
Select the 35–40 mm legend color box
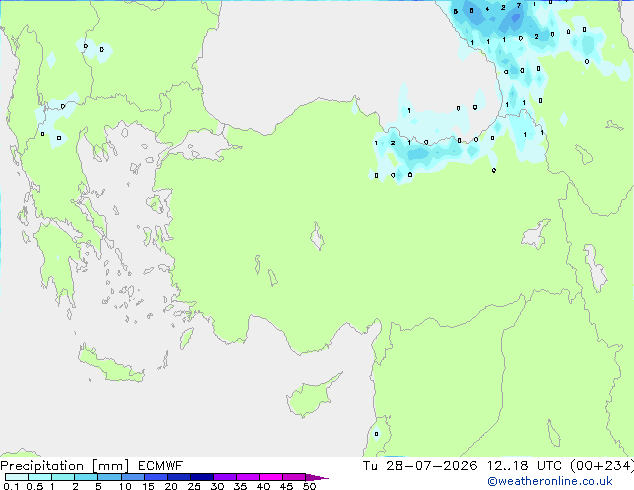(247, 477)
